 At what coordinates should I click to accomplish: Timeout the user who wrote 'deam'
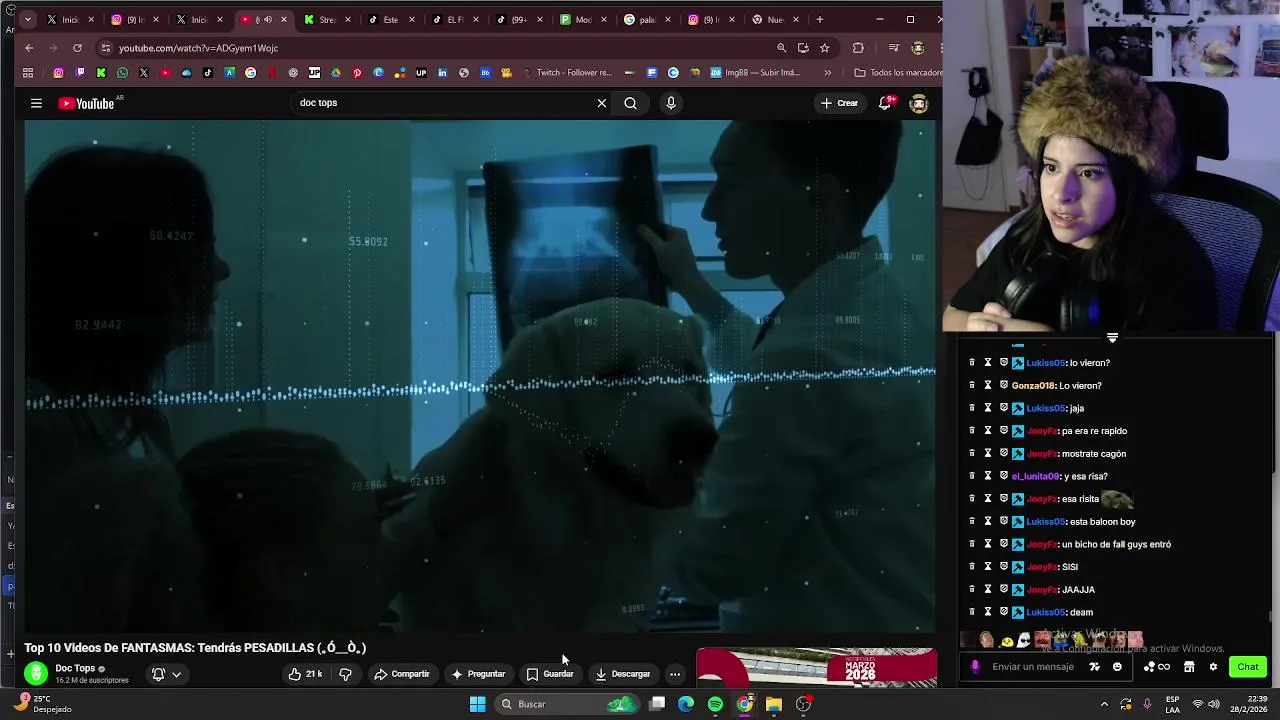pyautogui.click(x=987, y=613)
